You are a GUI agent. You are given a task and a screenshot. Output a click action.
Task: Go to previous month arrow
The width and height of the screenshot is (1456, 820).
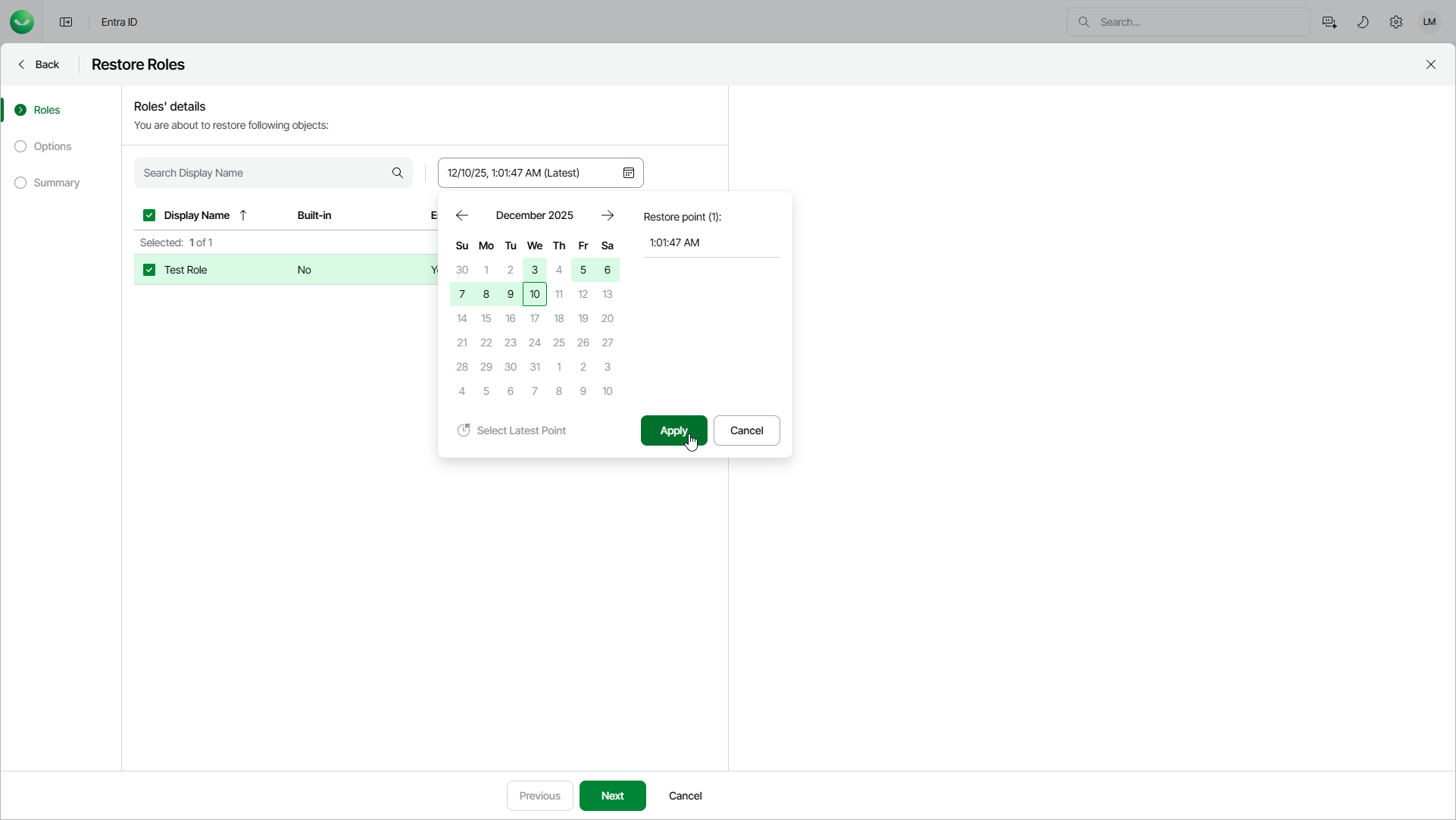(x=462, y=216)
